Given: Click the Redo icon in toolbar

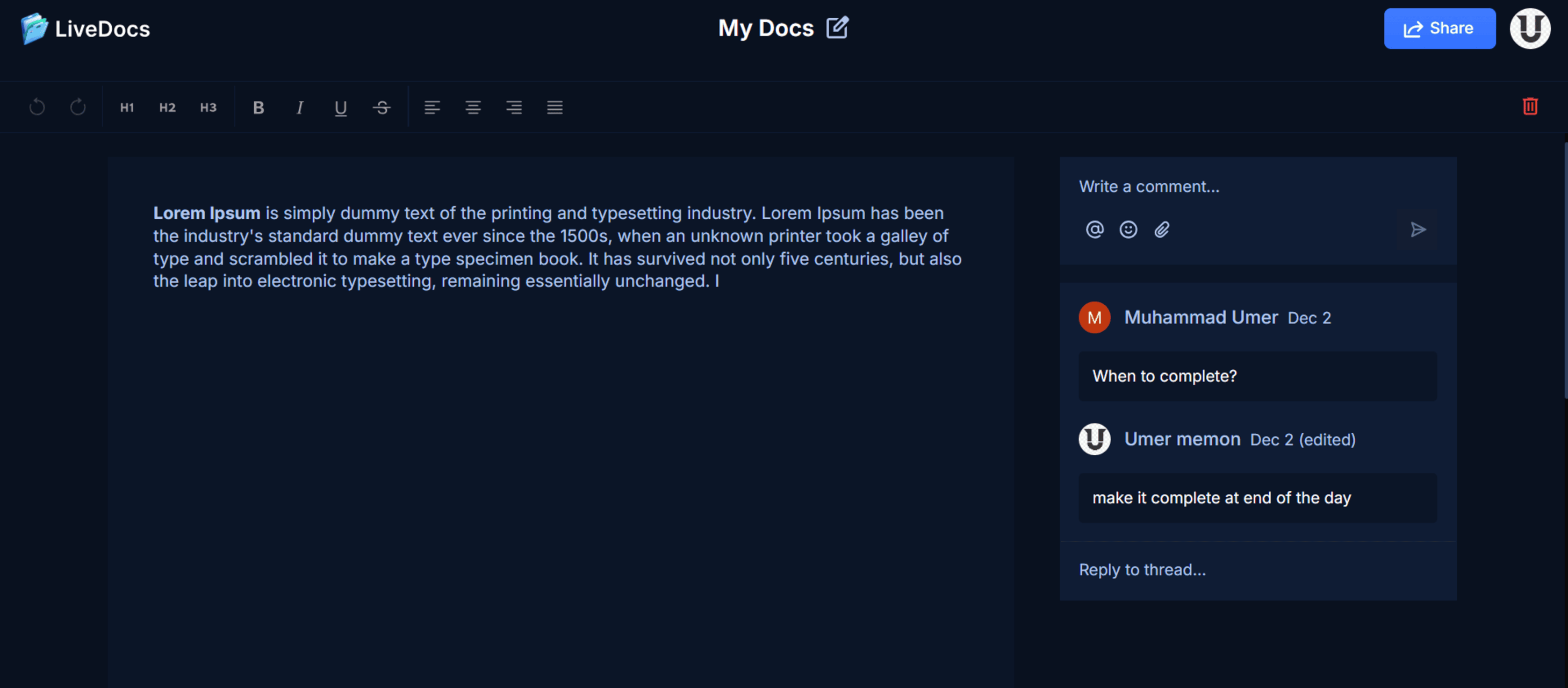Looking at the screenshot, I should (78, 107).
